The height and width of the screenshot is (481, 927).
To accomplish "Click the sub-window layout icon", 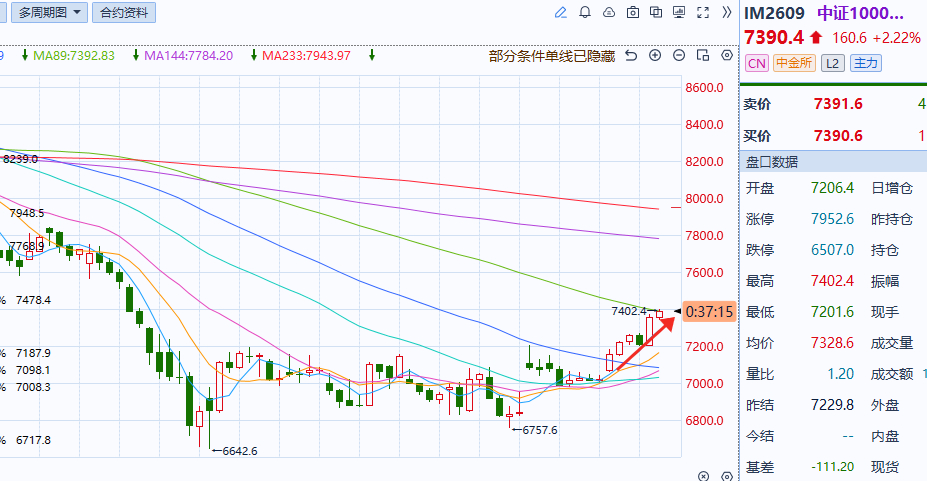I will 703,56.
